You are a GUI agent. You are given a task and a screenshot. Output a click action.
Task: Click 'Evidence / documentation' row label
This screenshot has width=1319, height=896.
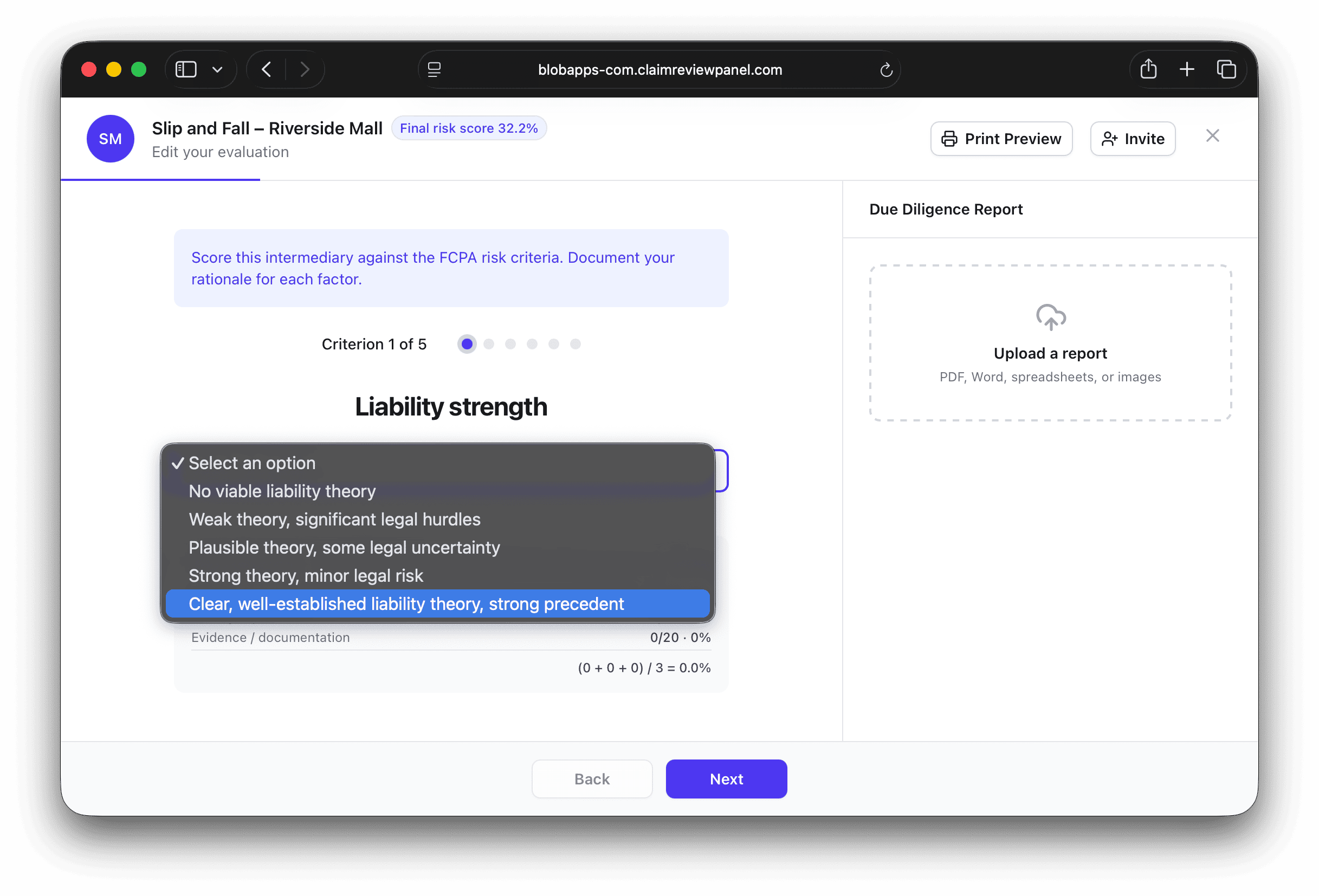(x=270, y=638)
